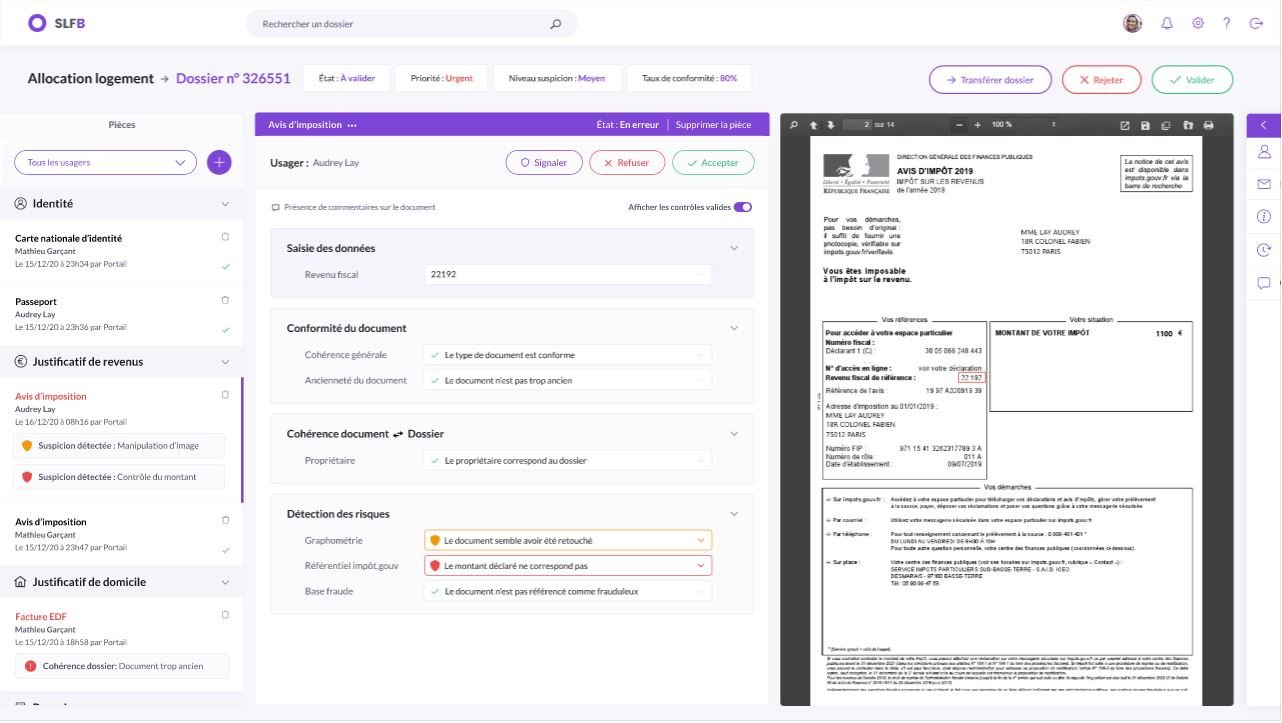Image resolution: width=1282 pixels, height=723 pixels.
Task: Open the notifications bell
Action: 1166,23
